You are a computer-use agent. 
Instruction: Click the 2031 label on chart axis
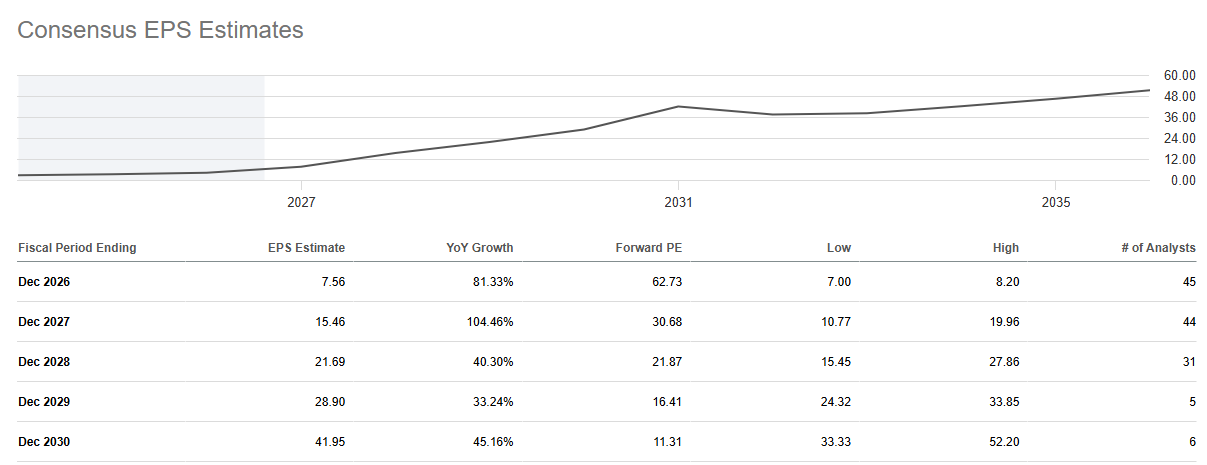click(678, 202)
